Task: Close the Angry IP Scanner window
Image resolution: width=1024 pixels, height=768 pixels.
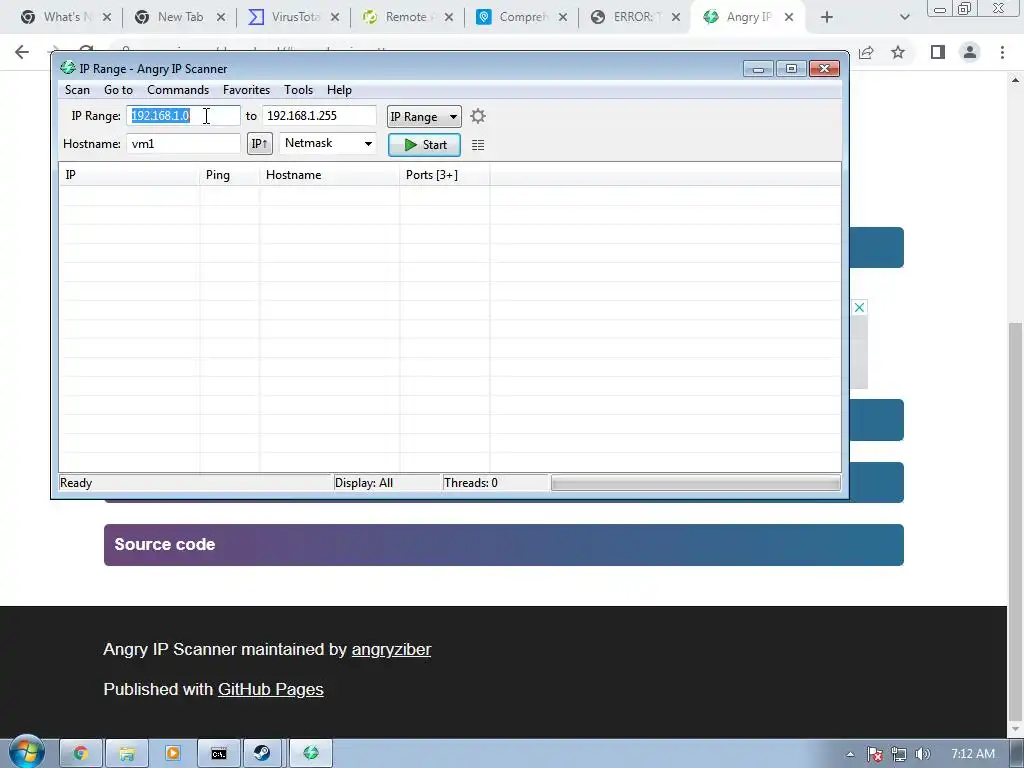Action: coord(824,69)
